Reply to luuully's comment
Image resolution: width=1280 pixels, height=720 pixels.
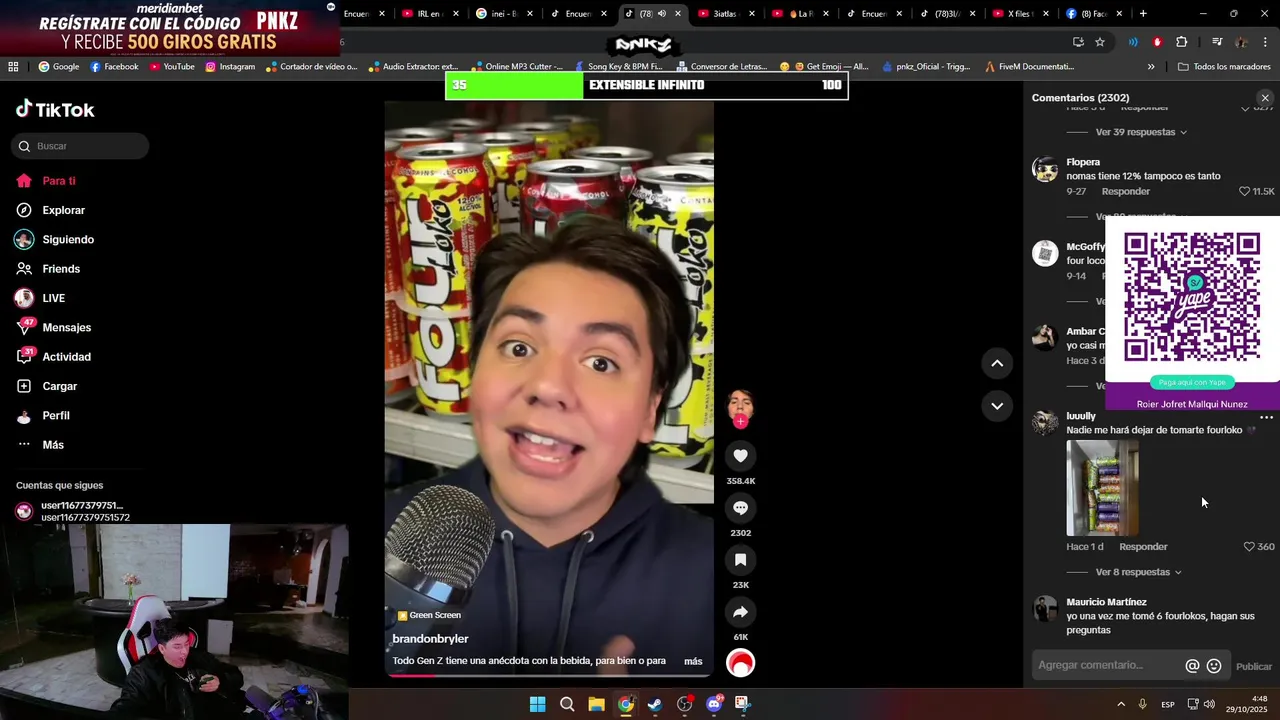1143,547
